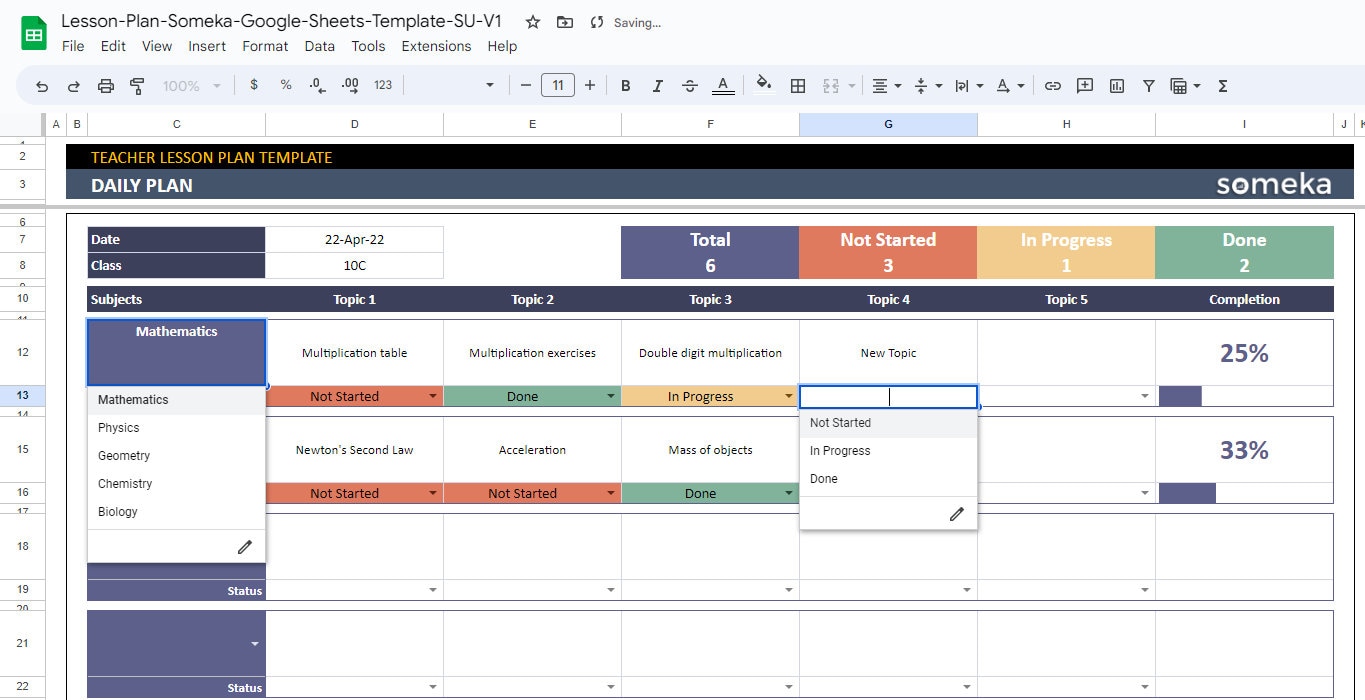The image size is (1365, 700).
Task: Click the star to favorite the spreadsheet
Action: pos(532,22)
